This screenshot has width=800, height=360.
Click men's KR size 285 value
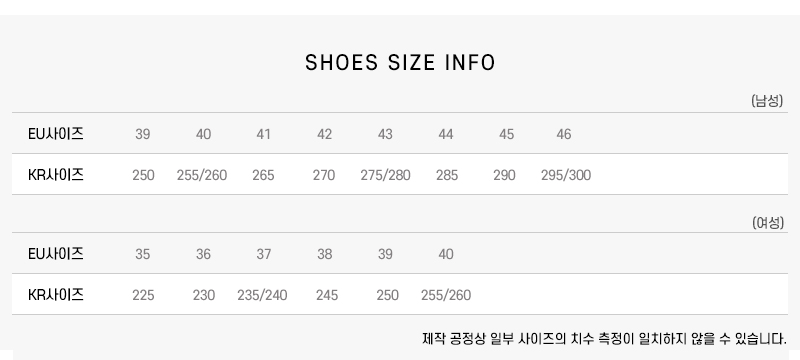(x=447, y=175)
